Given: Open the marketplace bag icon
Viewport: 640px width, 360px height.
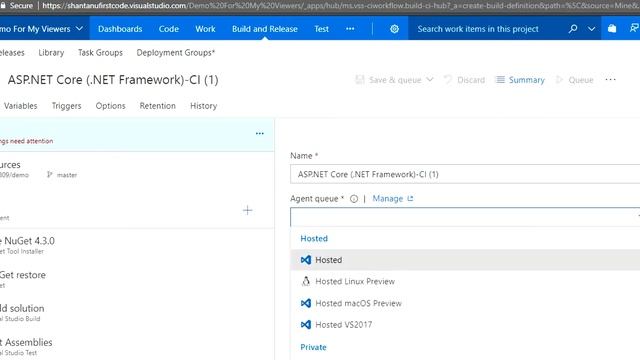Looking at the screenshot, I should (x=612, y=29).
